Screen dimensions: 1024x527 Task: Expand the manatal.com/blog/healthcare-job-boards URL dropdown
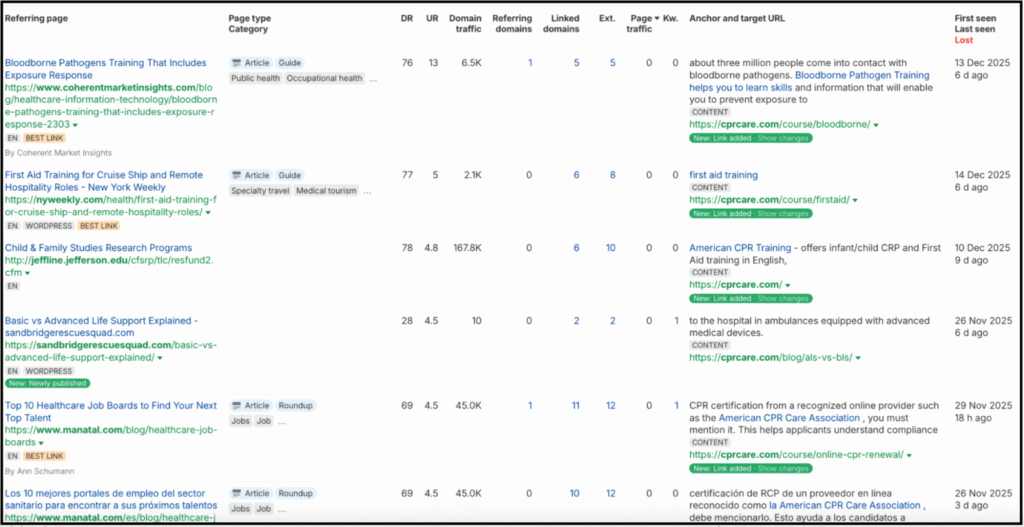41,443
